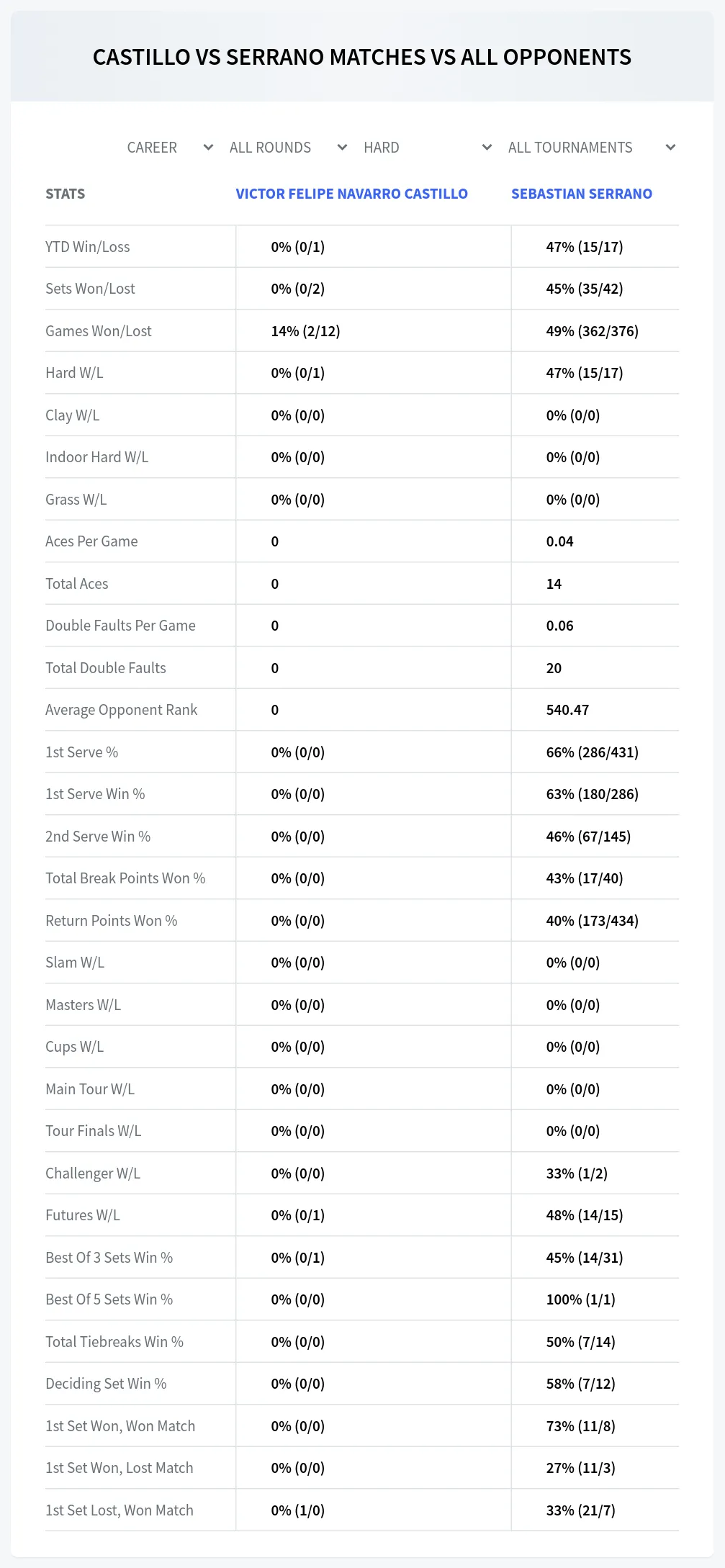Click the 1st Serve % row label
The width and height of the screenshot is (725, 1568).
82,752
